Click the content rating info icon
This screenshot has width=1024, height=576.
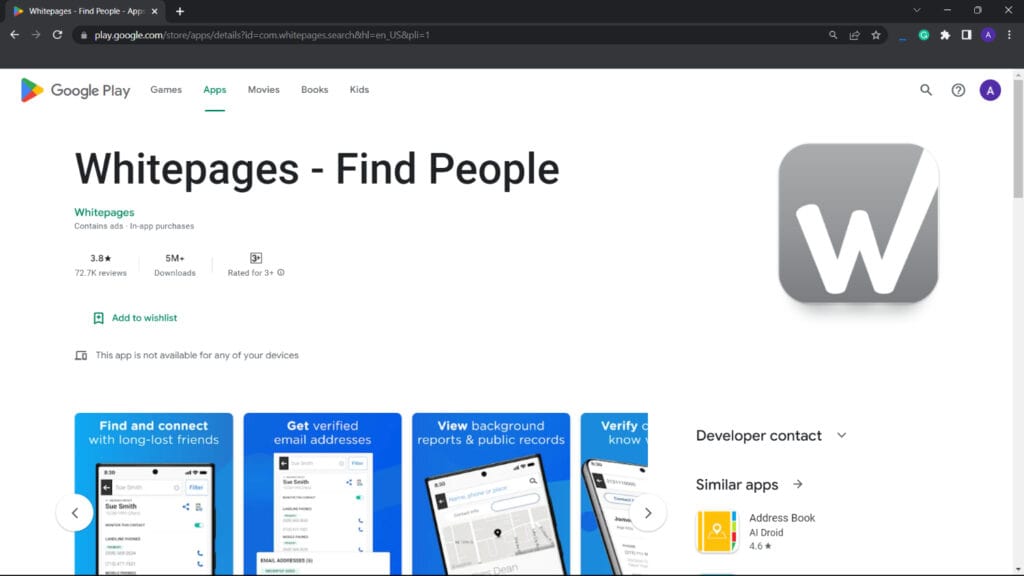[x=281, y=273]
